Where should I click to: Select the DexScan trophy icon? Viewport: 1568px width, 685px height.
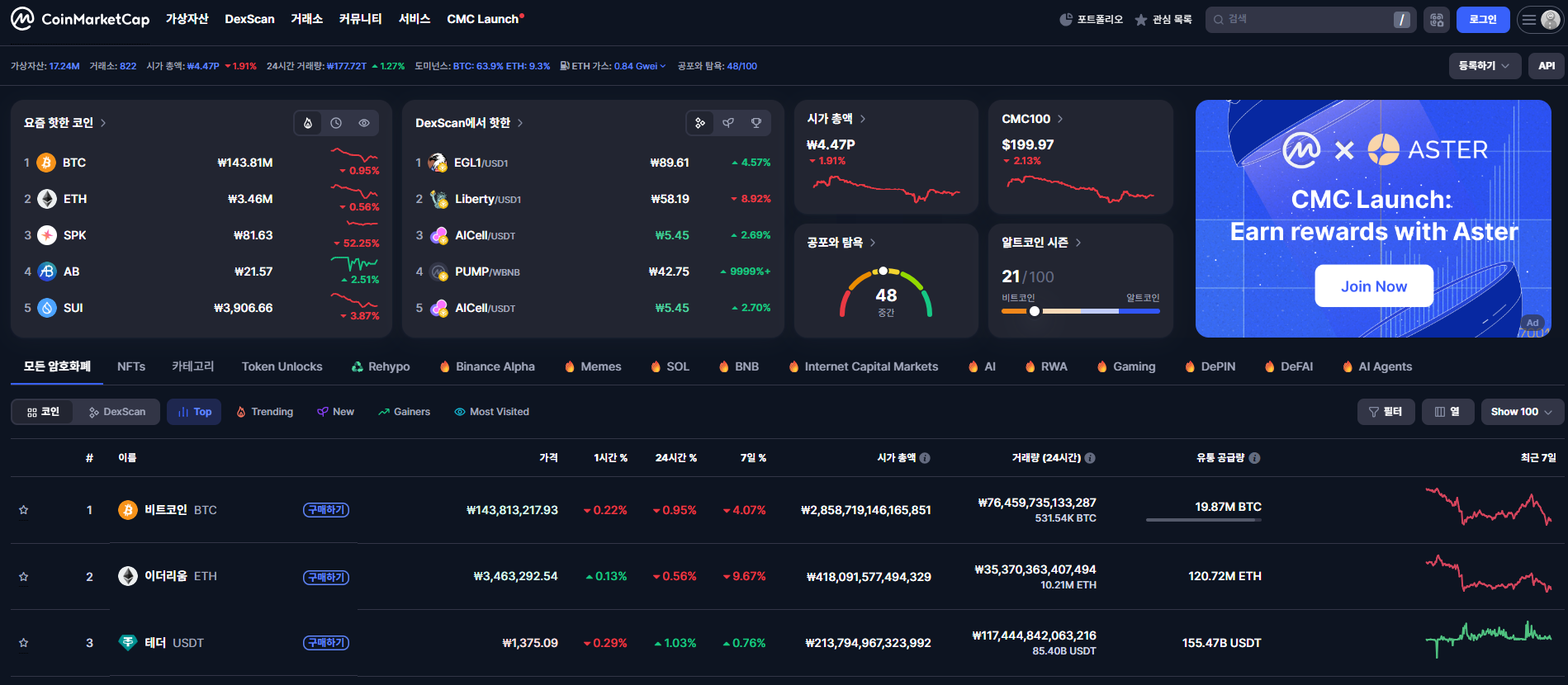(x=756, y=123)
